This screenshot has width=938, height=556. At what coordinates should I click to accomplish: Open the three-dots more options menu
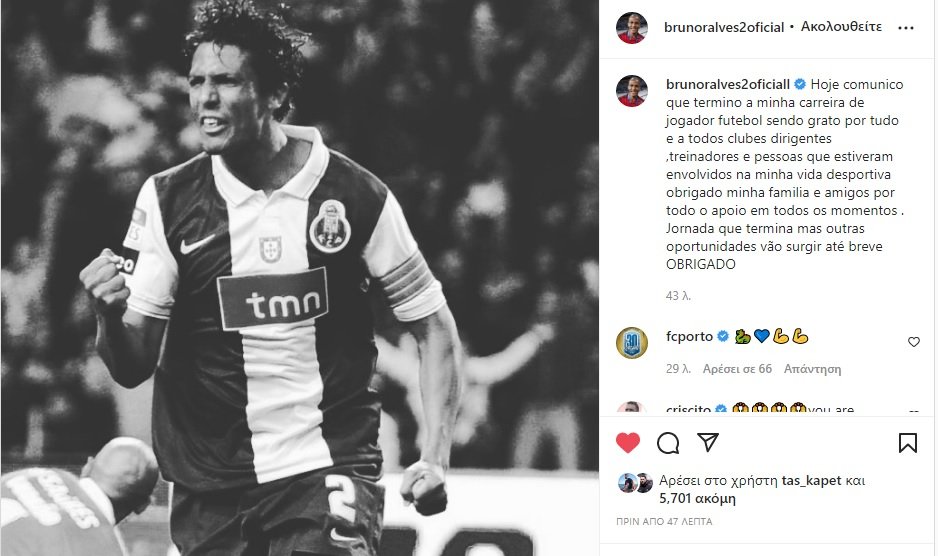[x=906, y=28]
